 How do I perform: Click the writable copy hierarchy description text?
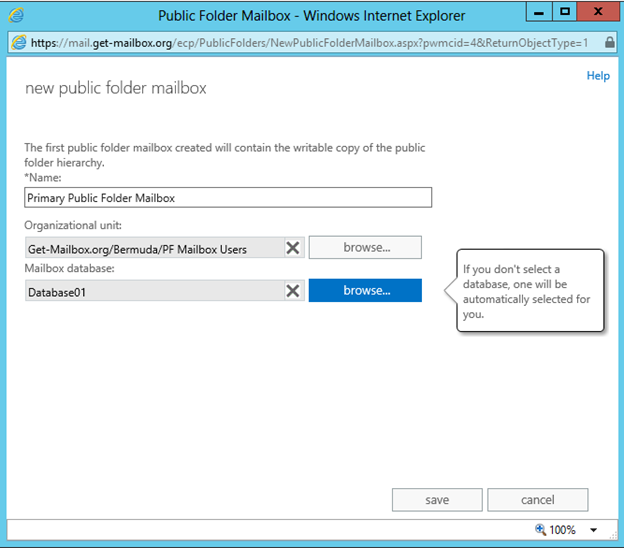tap(225, 155)
